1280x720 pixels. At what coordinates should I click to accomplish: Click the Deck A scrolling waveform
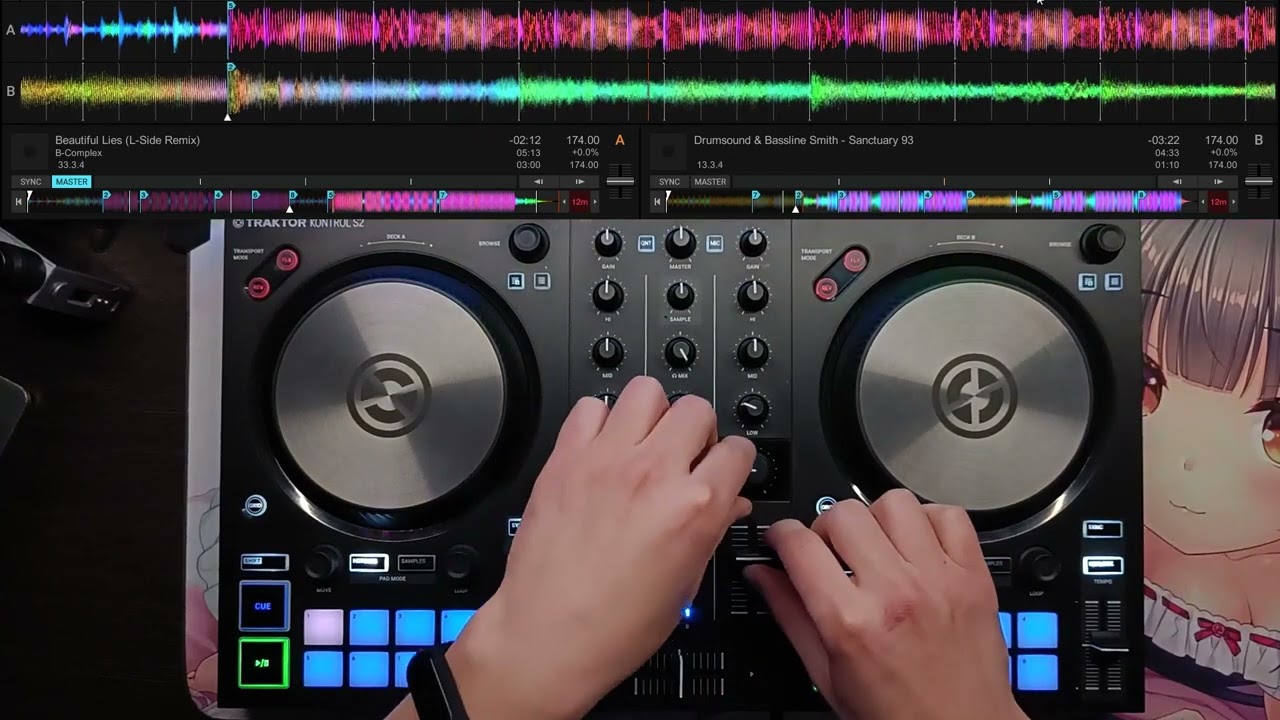coord(648,30)
